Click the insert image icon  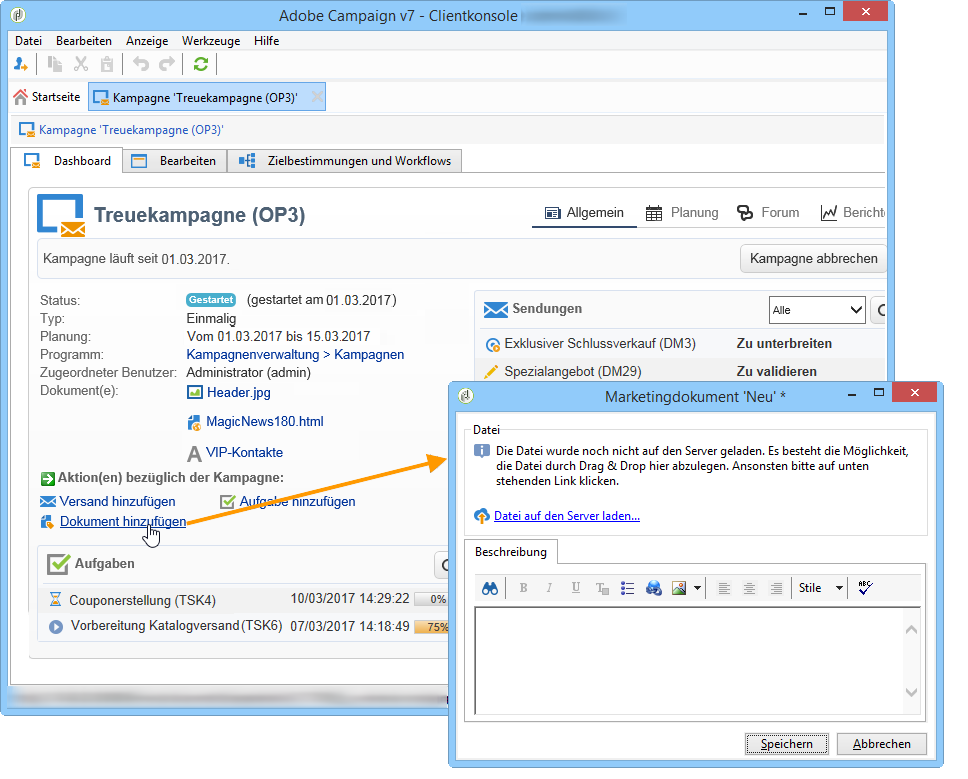[x=679, y=588]
